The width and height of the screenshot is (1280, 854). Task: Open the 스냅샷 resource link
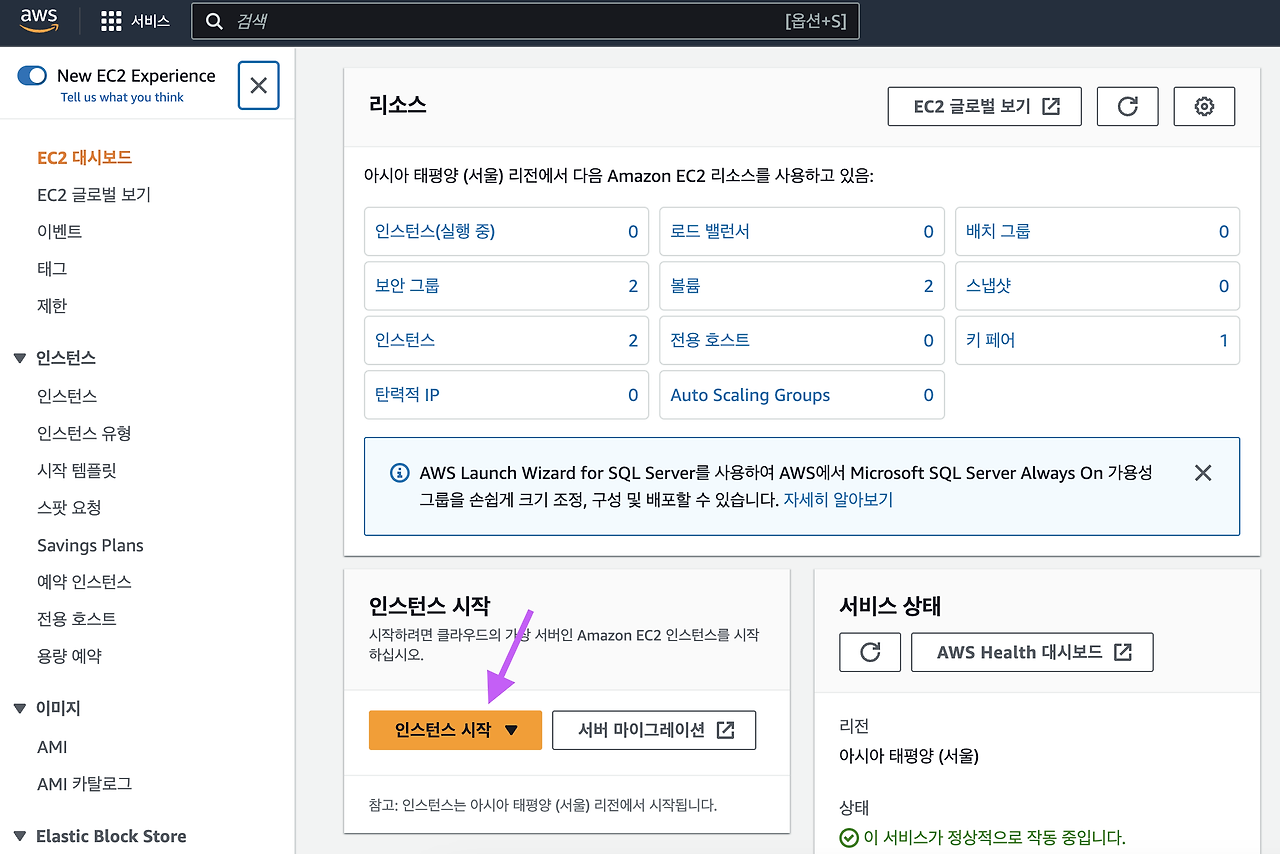[x=988, y=286]
